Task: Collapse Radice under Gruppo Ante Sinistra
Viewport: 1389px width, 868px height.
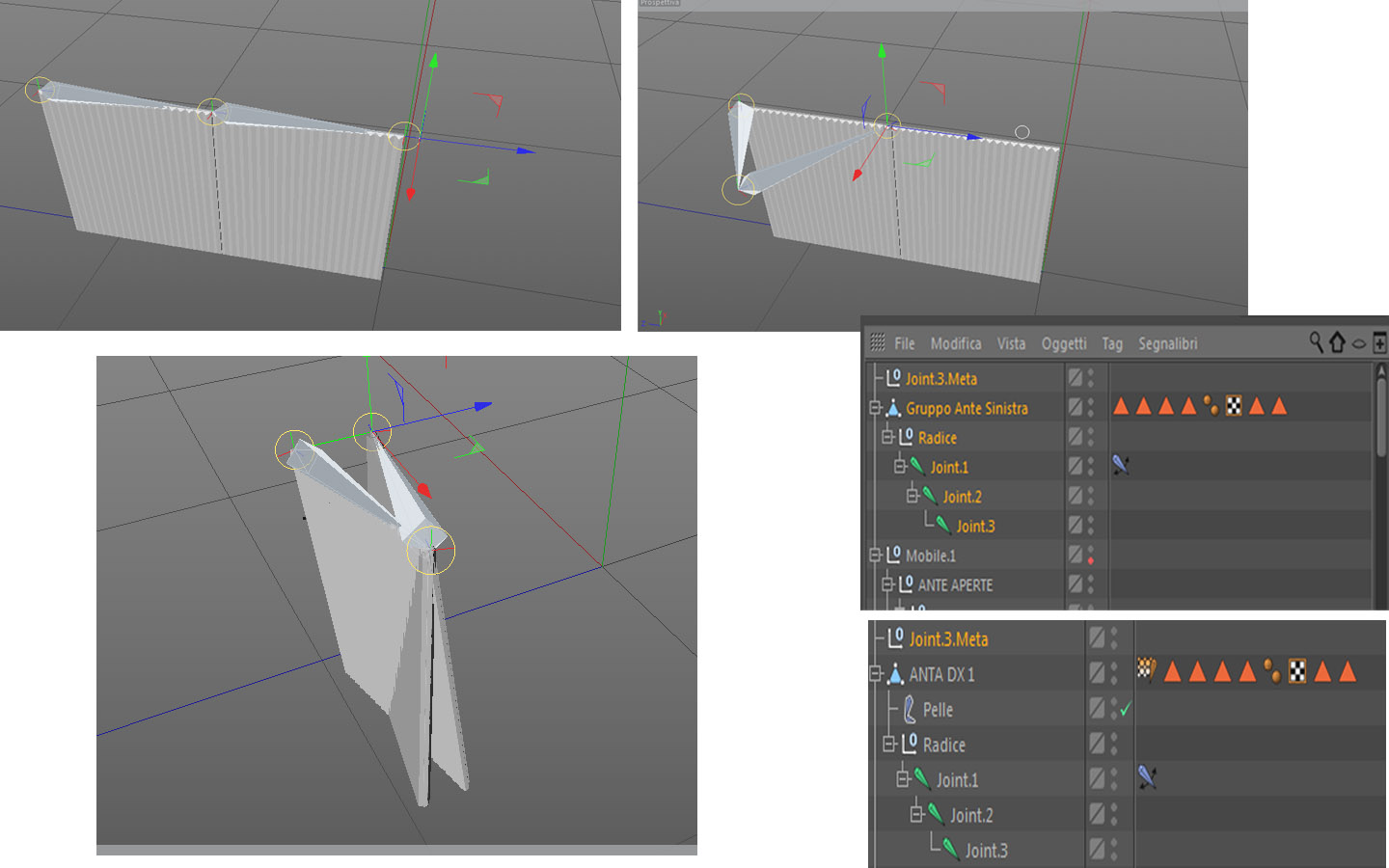Action: [x=887, y=438]
